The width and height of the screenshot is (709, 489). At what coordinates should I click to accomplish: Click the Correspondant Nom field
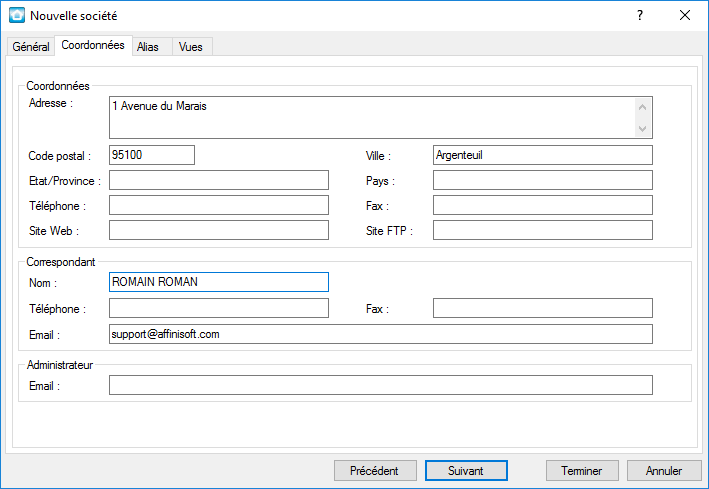219,282
